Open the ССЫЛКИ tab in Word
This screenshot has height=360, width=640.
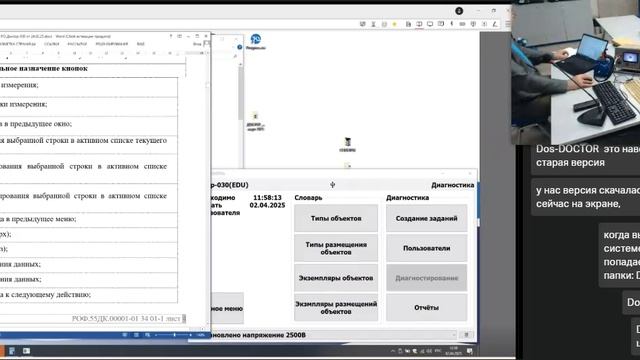point(51,44)
